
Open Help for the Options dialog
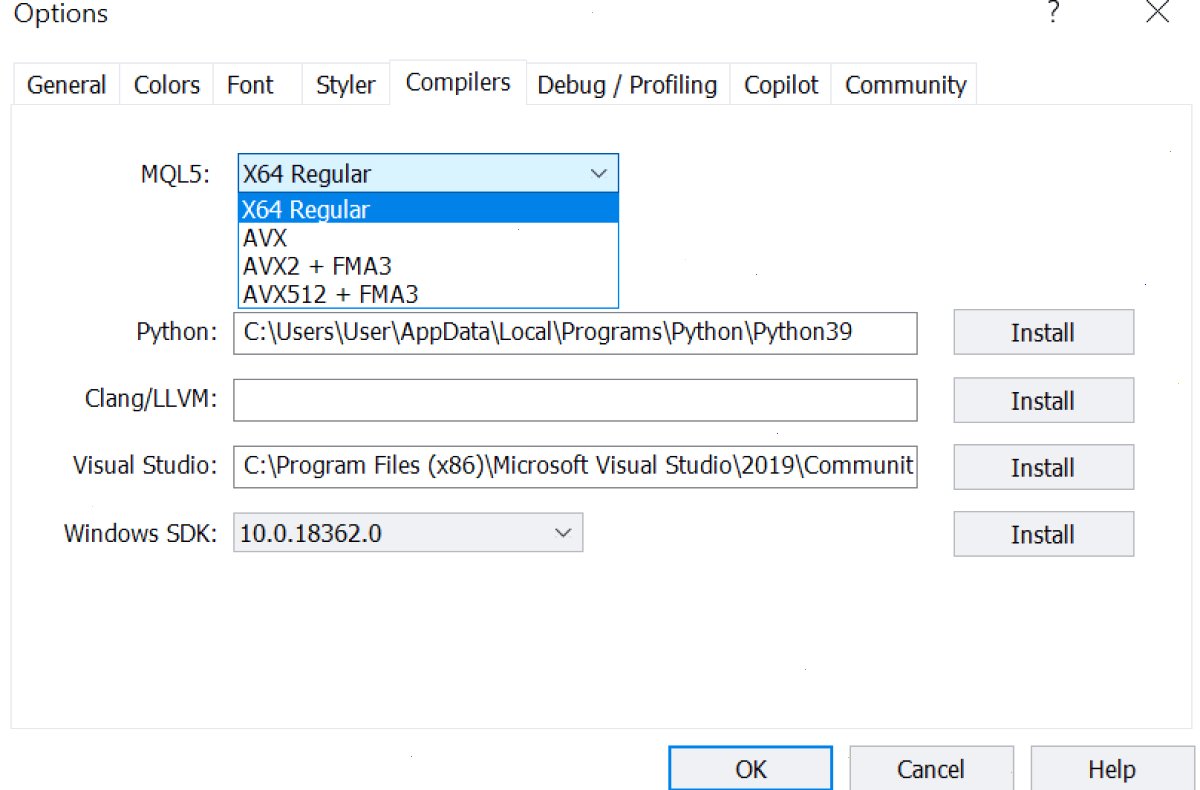[1112, 768]
